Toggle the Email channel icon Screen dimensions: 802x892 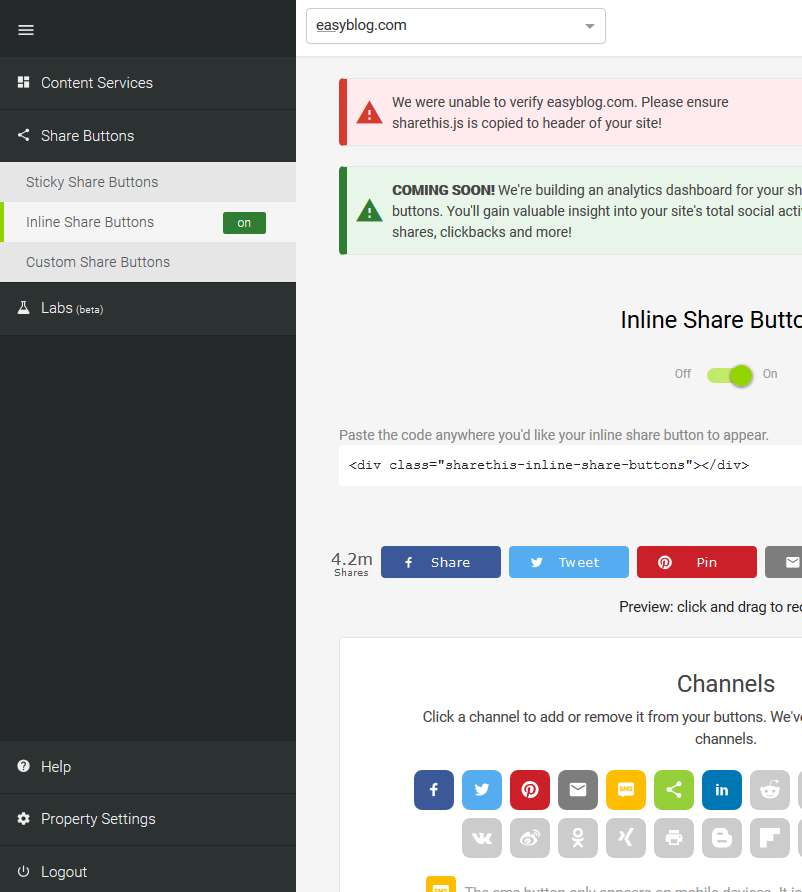click(578, 790)
